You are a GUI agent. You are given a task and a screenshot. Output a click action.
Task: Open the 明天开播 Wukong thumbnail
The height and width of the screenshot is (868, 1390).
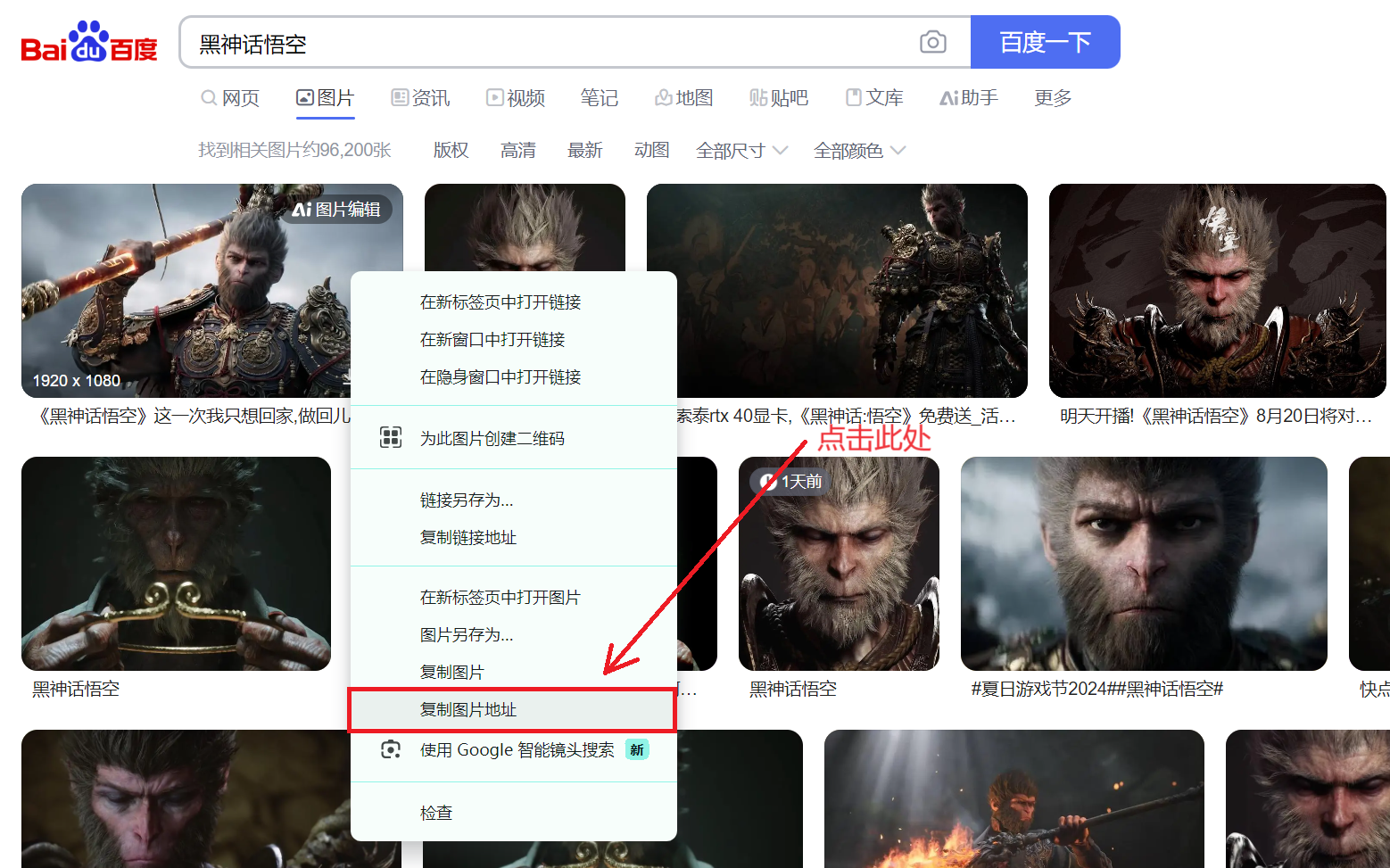1218,291
